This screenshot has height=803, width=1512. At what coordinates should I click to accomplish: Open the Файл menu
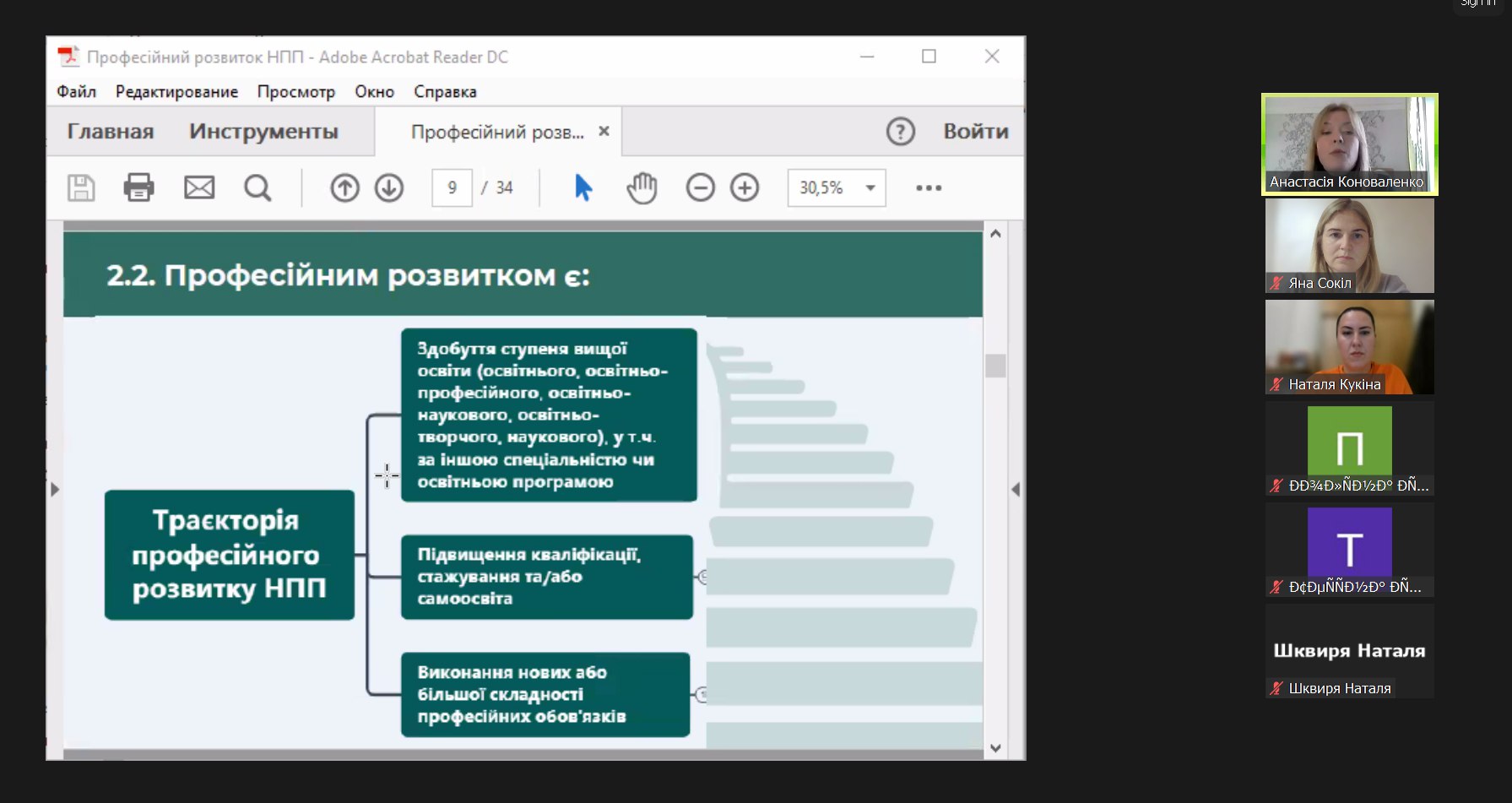pos(76,92)
